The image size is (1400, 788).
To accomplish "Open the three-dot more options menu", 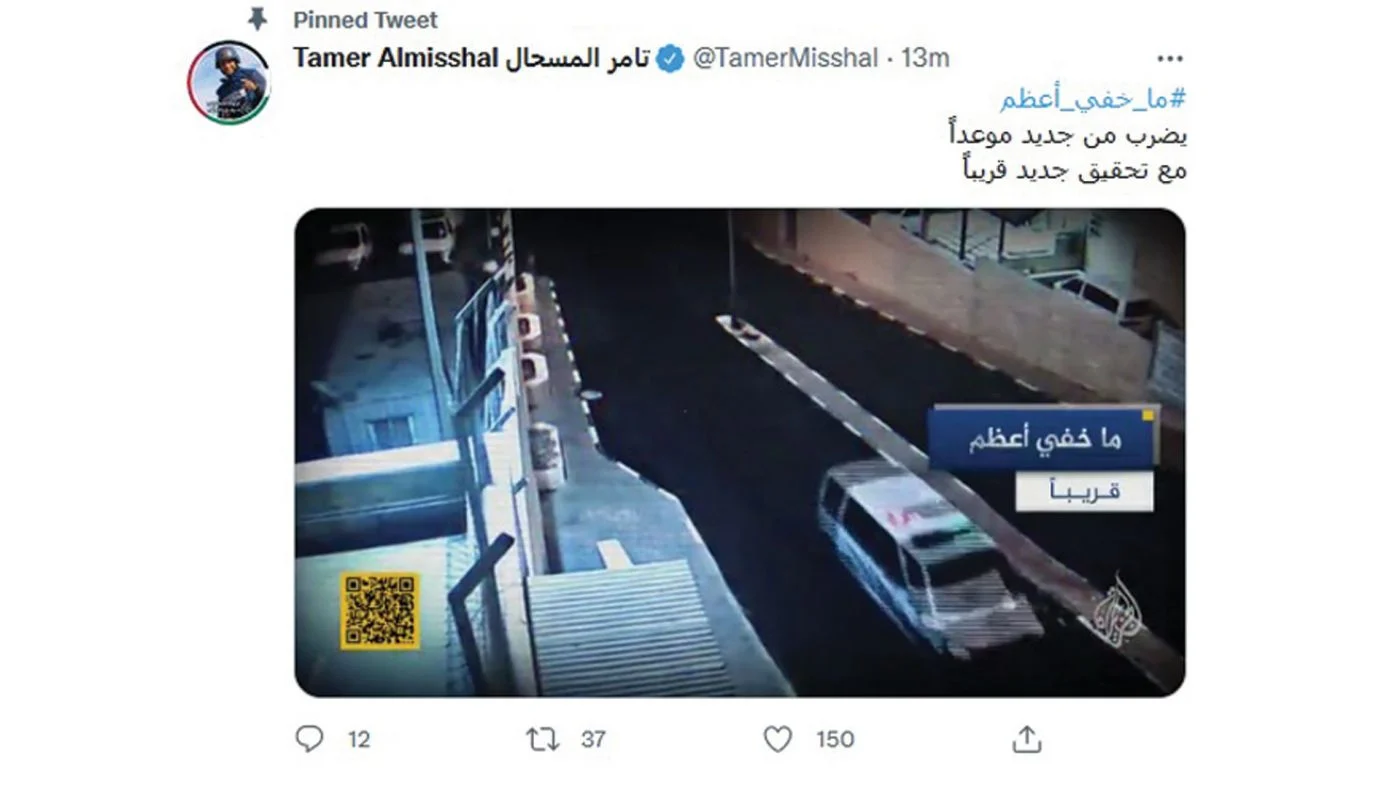I will click(1169, 58).
